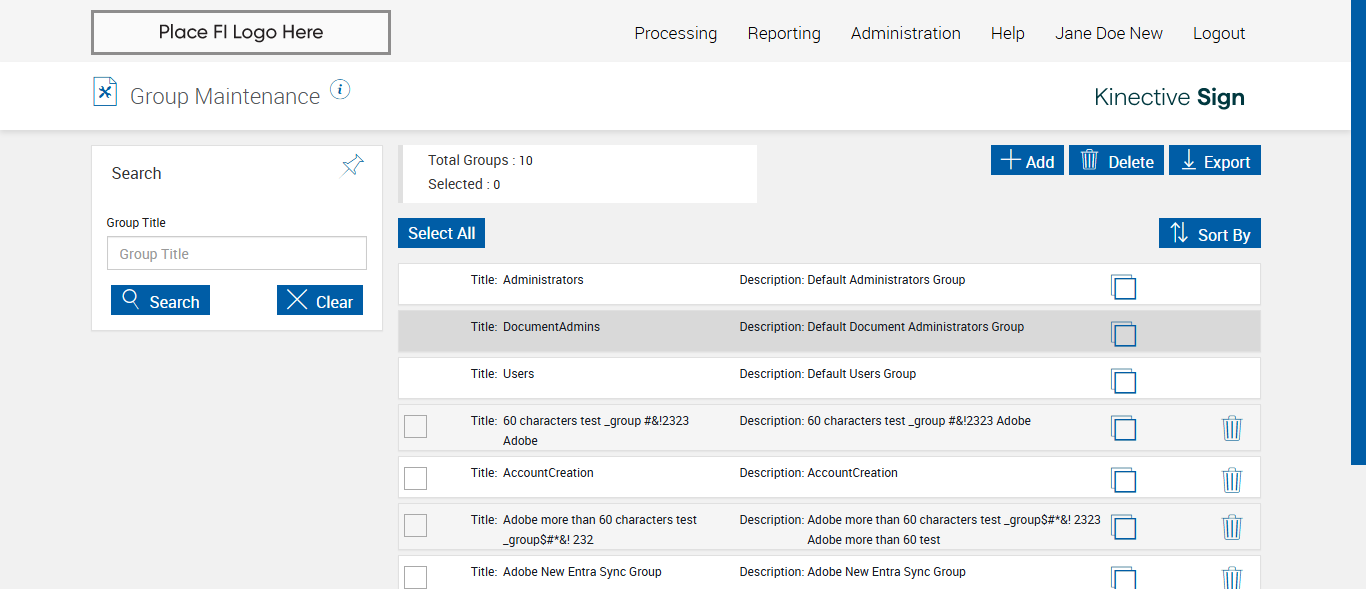Click the copy icon for Users group
Screen dimensions: 1366x589
(1124, 381)
